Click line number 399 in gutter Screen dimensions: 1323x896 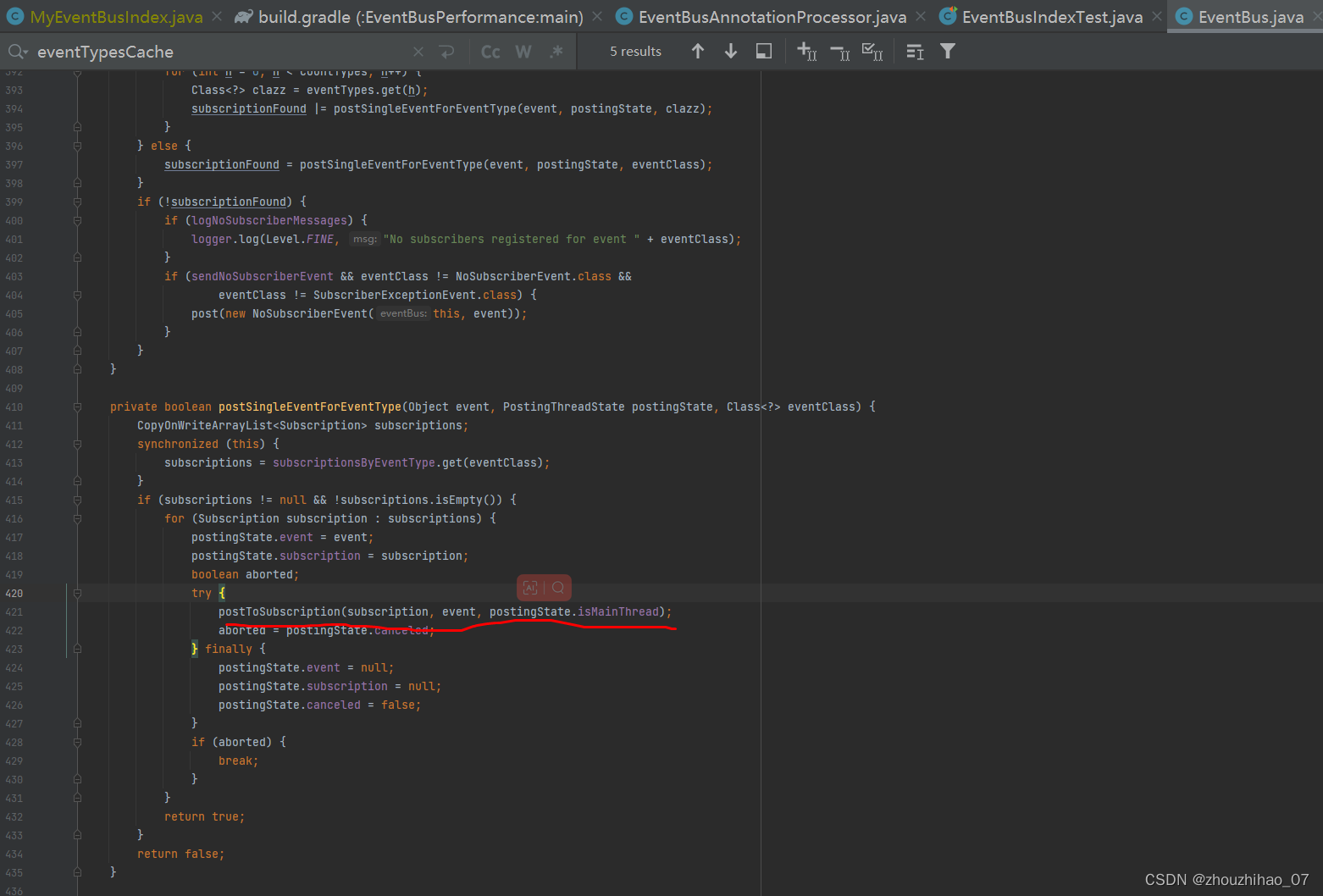click(x=14, y=202)
